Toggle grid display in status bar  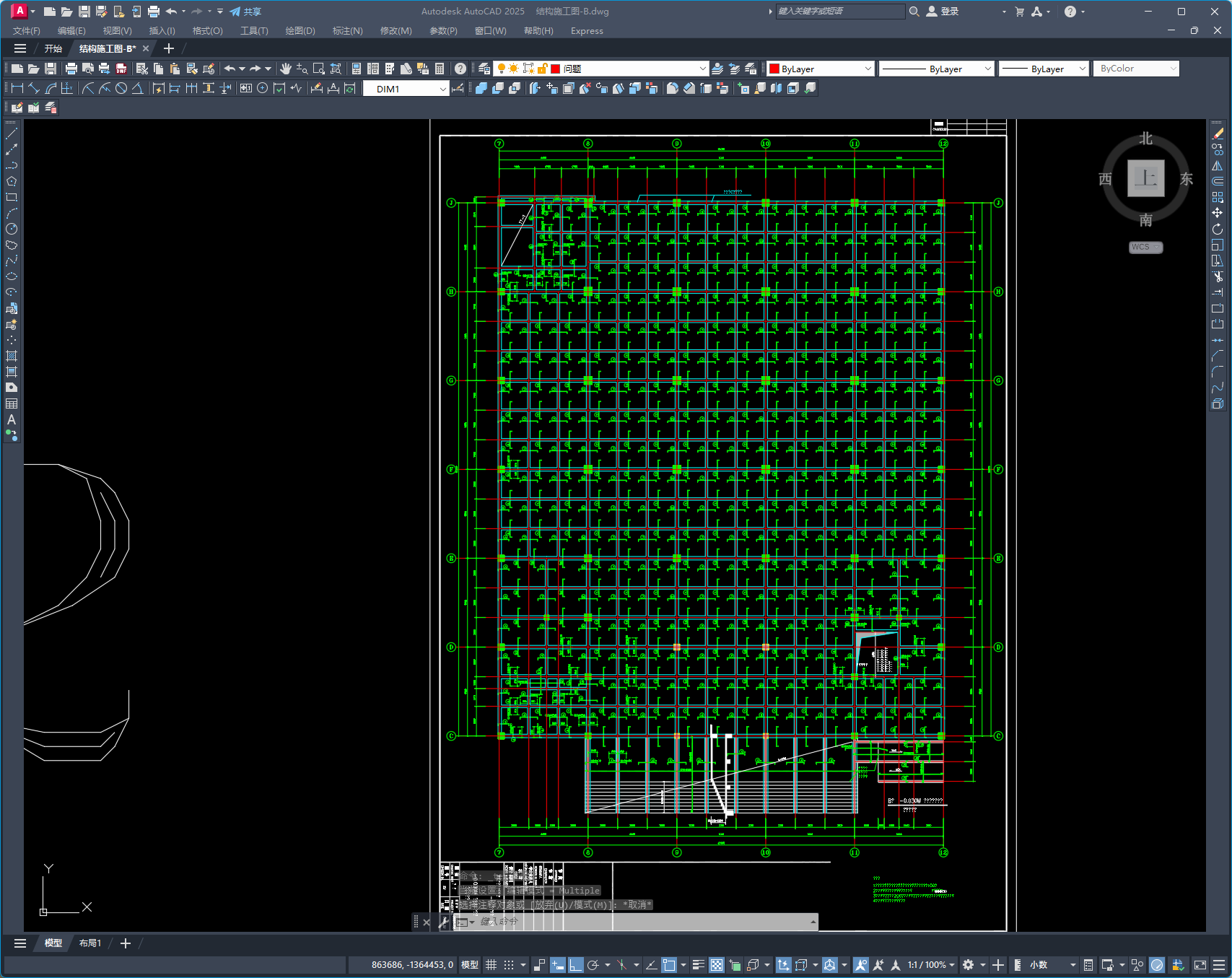tap(491, 965)
